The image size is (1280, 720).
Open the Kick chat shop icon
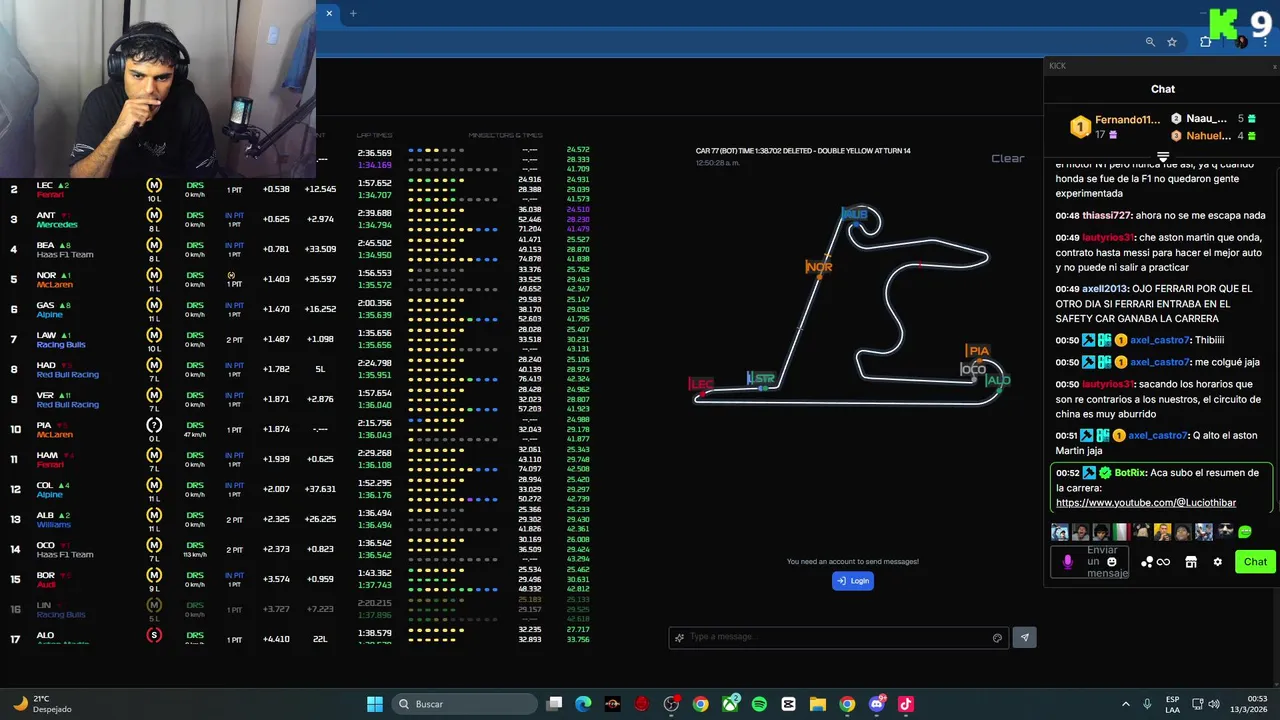point(1191,562)
